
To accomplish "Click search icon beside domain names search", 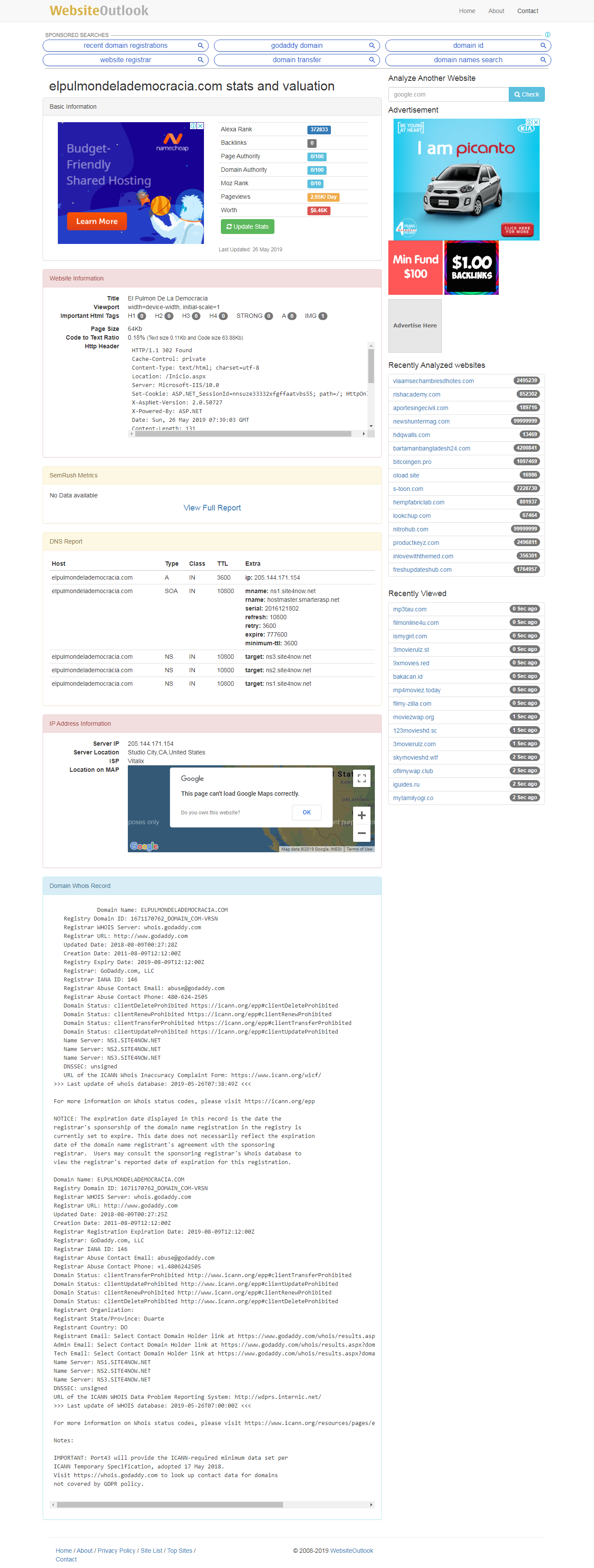I will [543, 60].
